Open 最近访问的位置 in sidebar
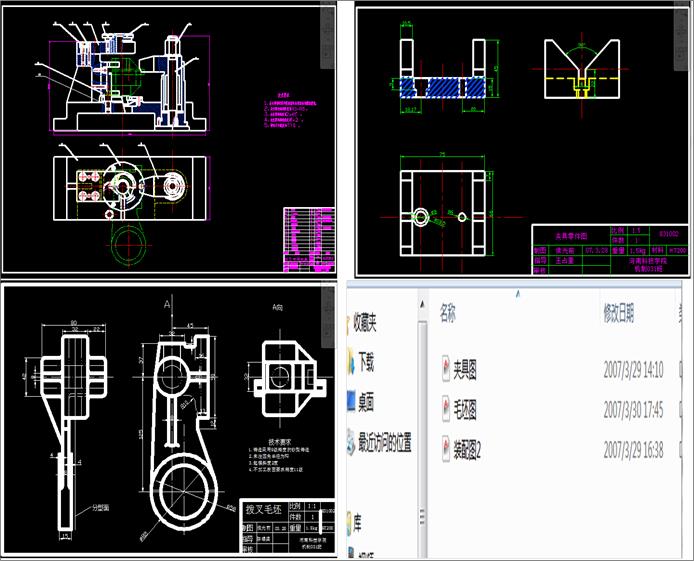This screenshot has height=561, width=694. (385, 441)
